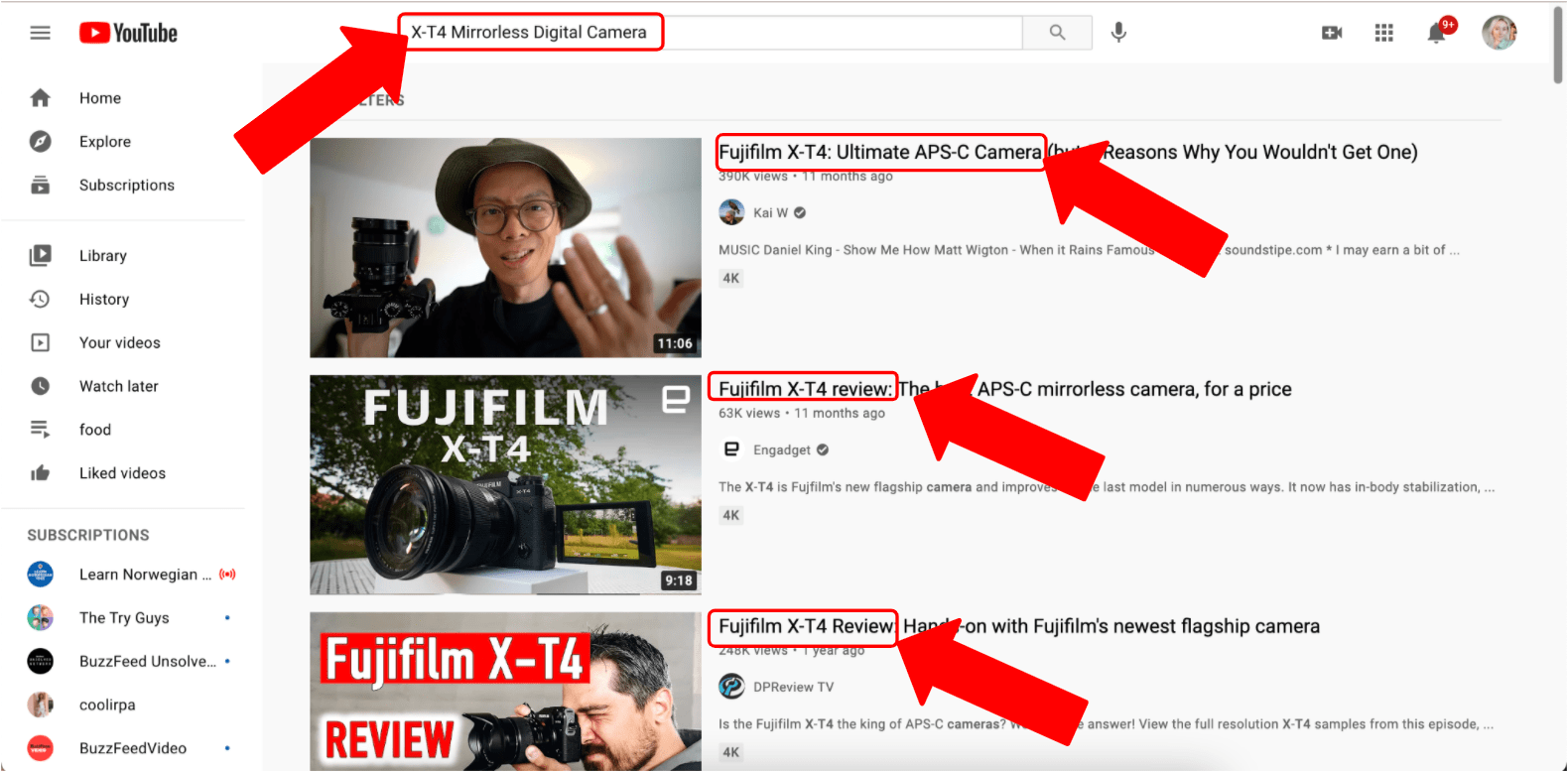Activate voice search microphone
Screen dimensions: 1568x772
pyautogui.click(x=1118, y=33)
